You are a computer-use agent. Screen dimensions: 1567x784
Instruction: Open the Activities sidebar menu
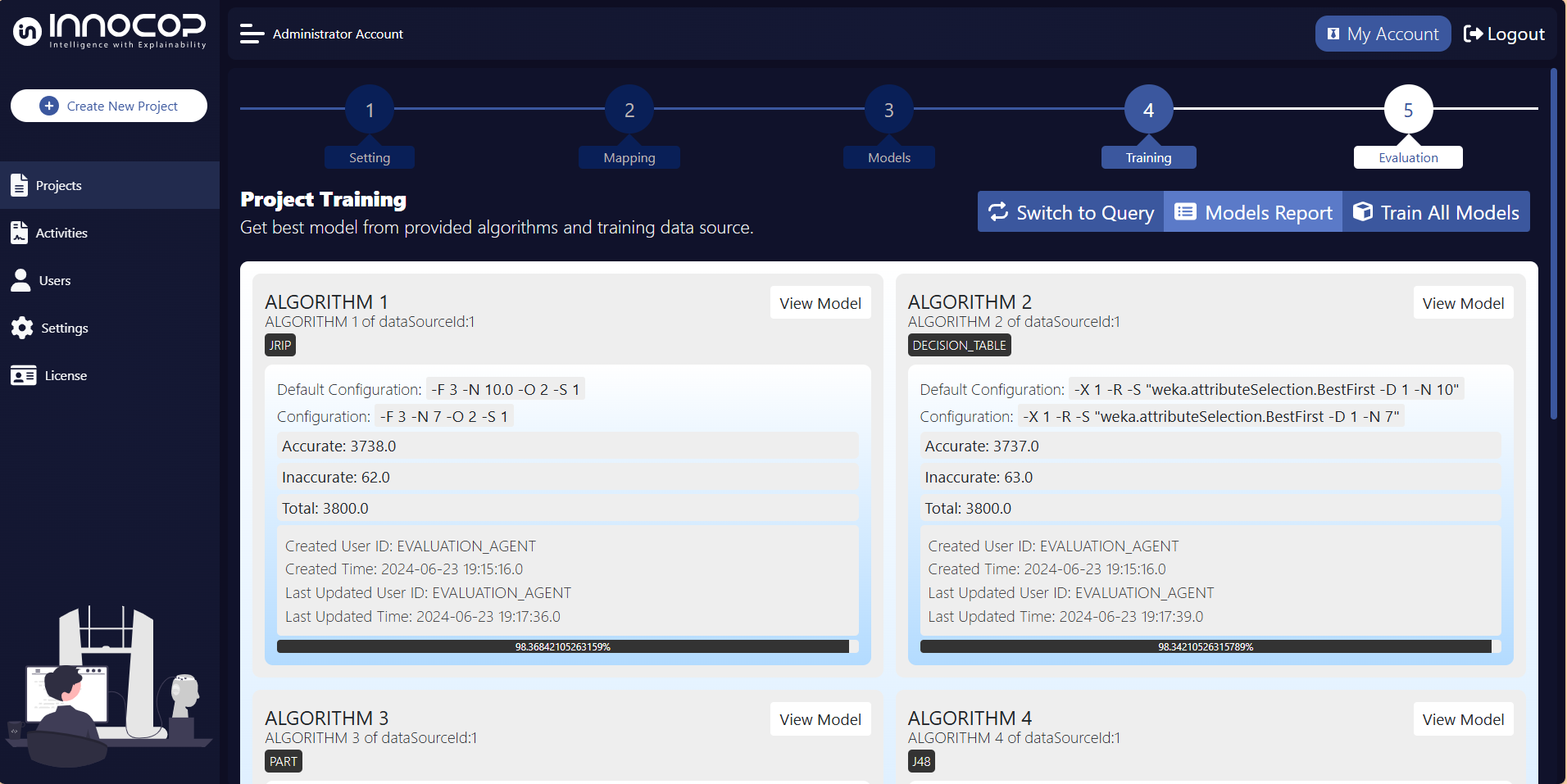coord(110,233)
